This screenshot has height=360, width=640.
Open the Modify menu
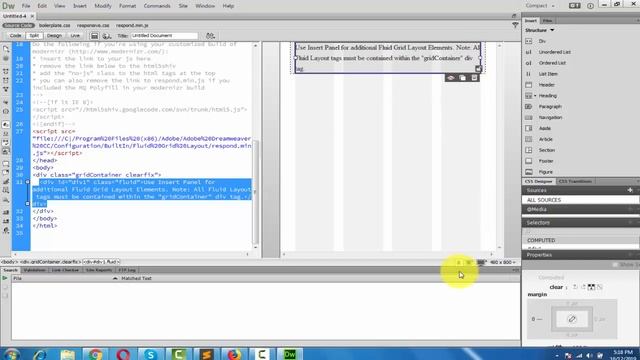(103, 6)
